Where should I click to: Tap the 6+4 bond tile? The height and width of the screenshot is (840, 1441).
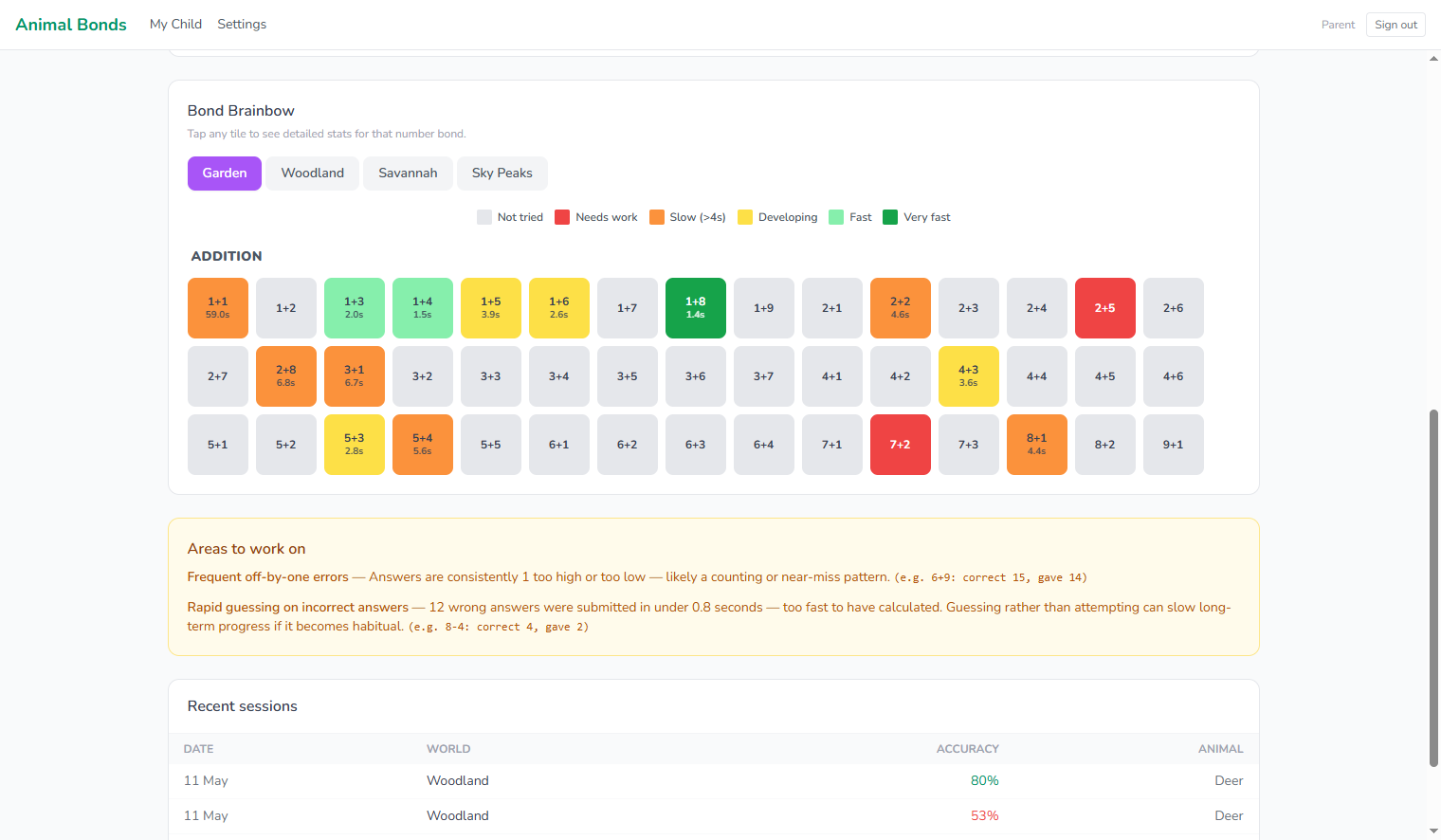coord(764,445)
